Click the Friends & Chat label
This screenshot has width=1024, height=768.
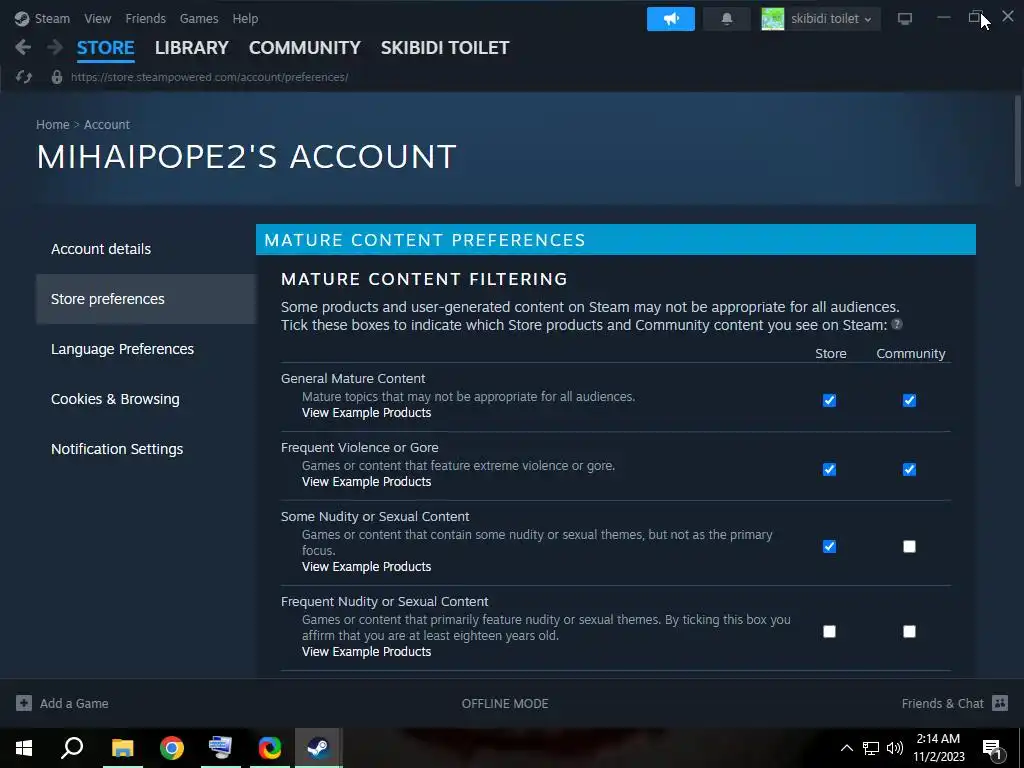click(x=942, y=703)
